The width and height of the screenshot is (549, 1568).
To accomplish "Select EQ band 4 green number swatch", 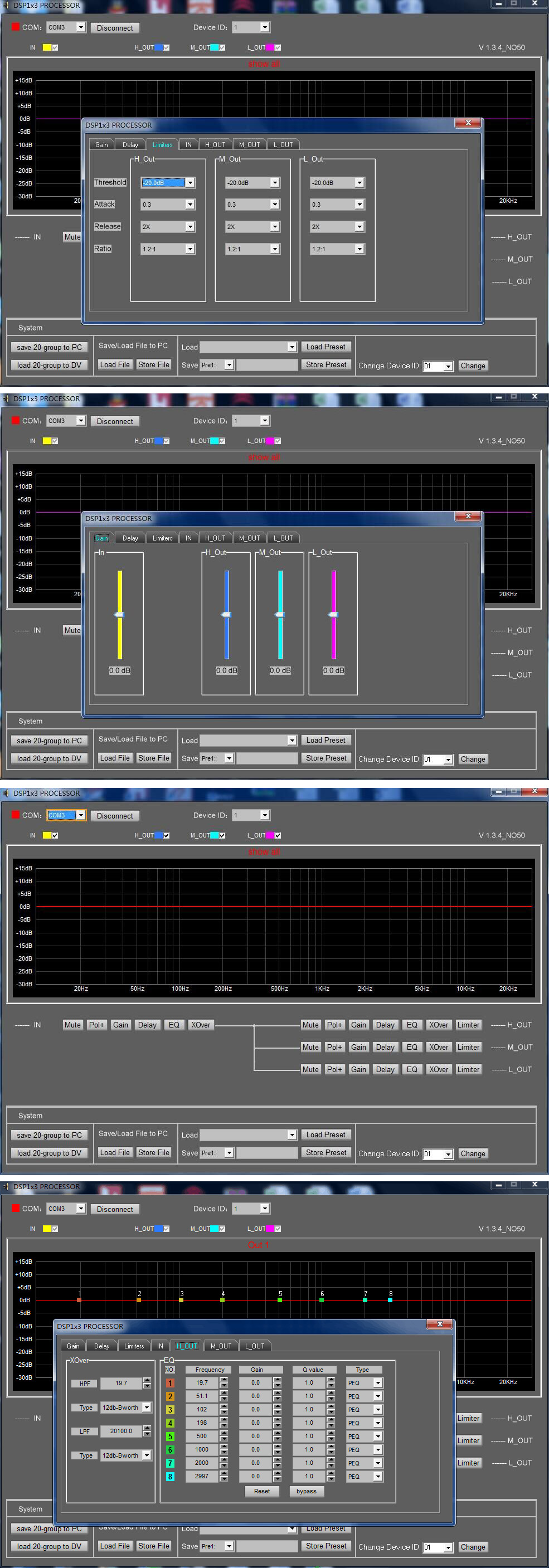I will click(170, 1423).
